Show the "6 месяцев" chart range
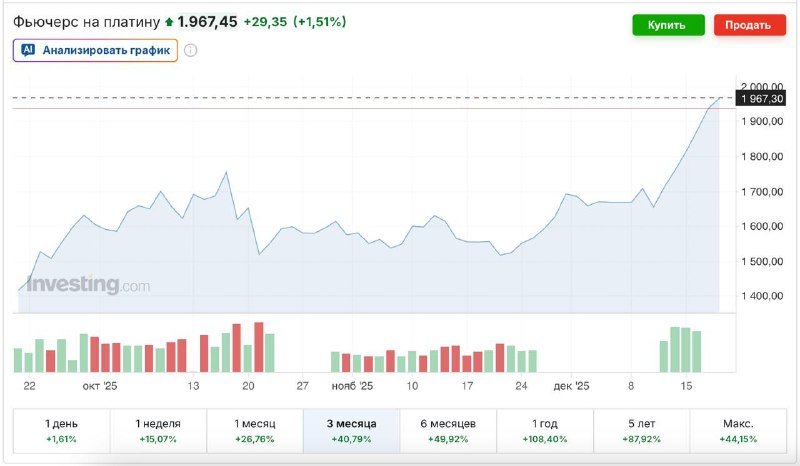This screenshot has width=800, height=466. (x=448, y=430)
